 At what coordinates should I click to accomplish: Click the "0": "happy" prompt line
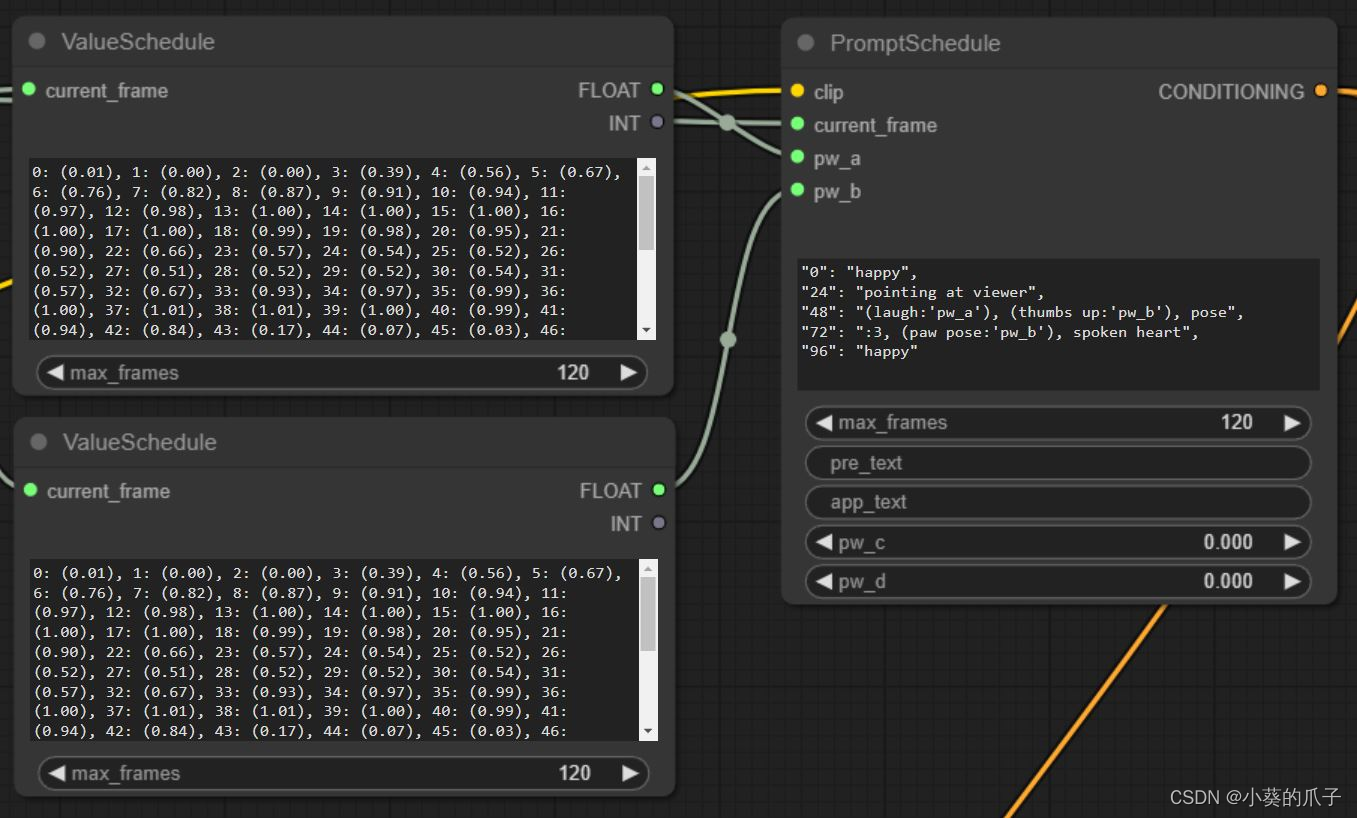(859, 272)
